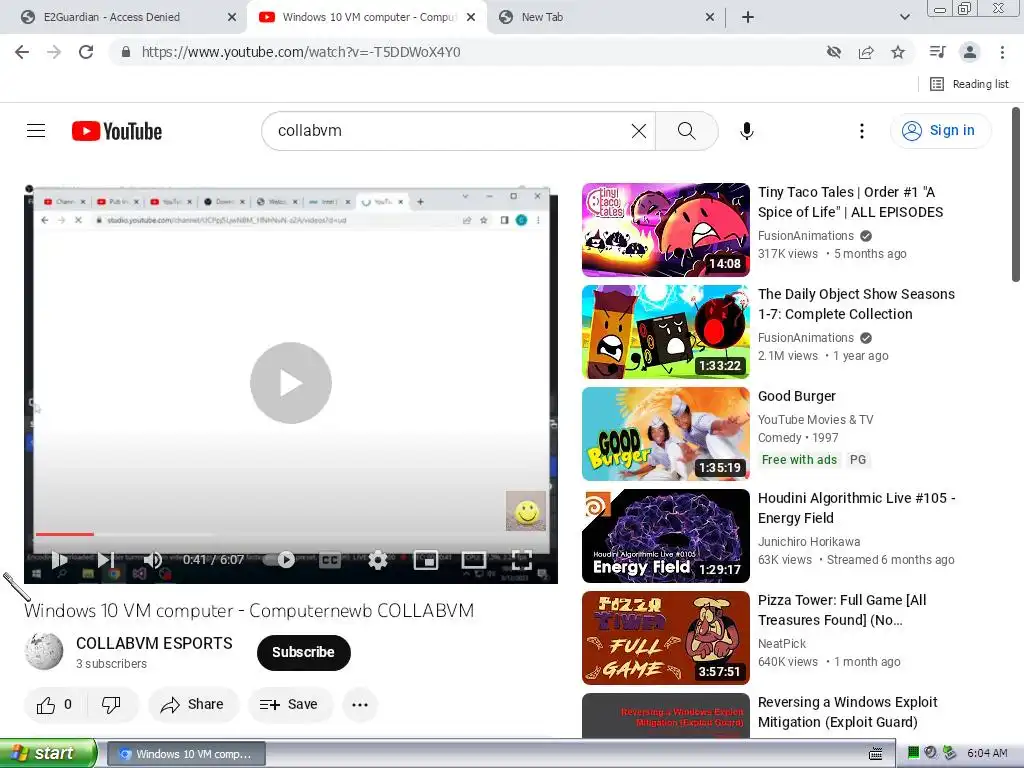Enter full screen mode
Image resolution: width=1024 pixels, height=768 pixels.
coord(521,560)
